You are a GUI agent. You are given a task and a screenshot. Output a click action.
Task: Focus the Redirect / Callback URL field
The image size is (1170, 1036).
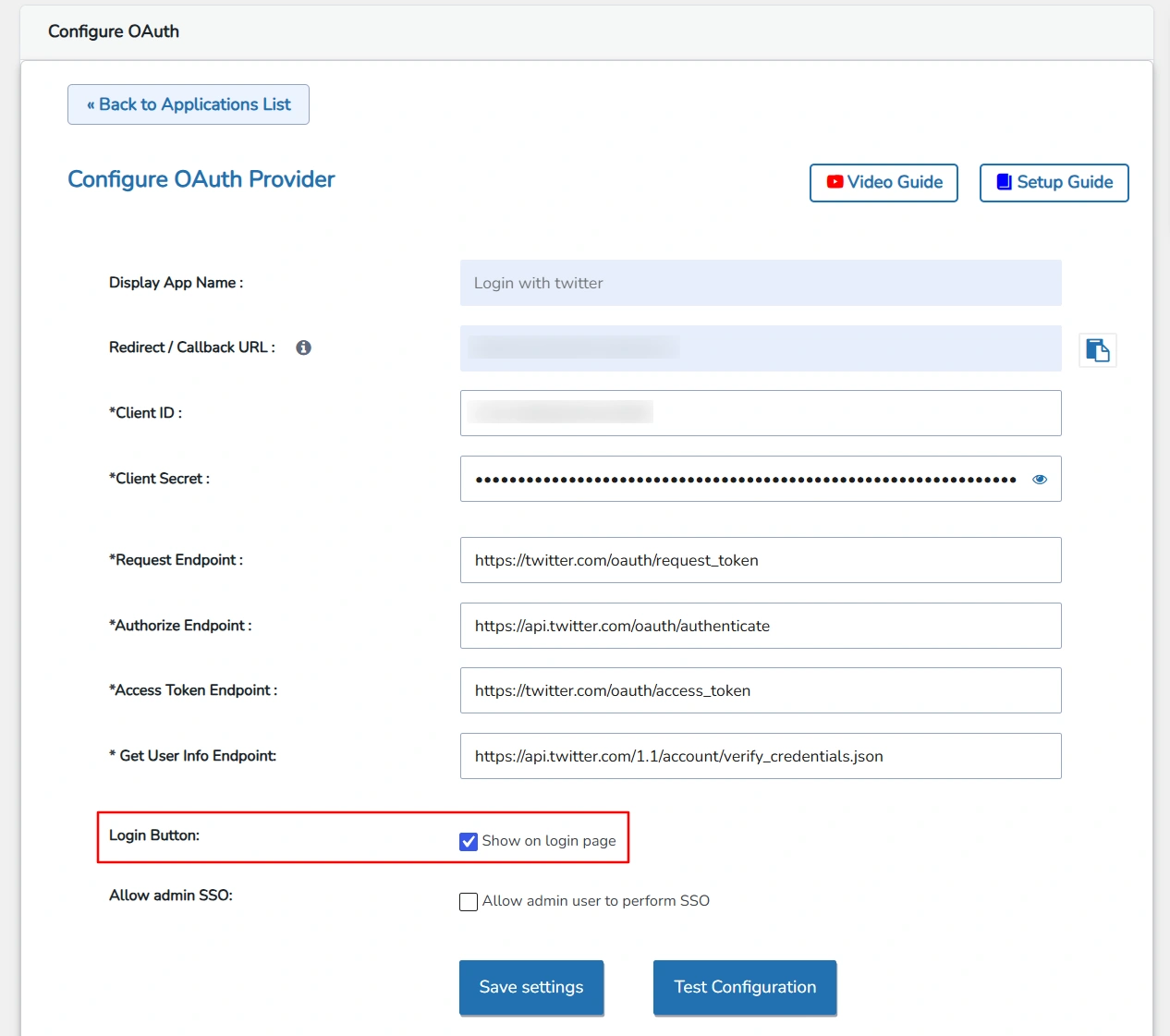tap(761, 348)
